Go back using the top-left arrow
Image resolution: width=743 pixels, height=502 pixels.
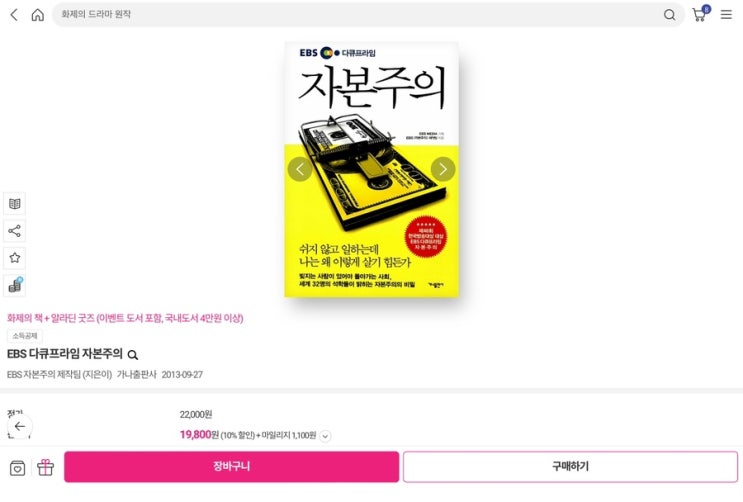(14, 15)
